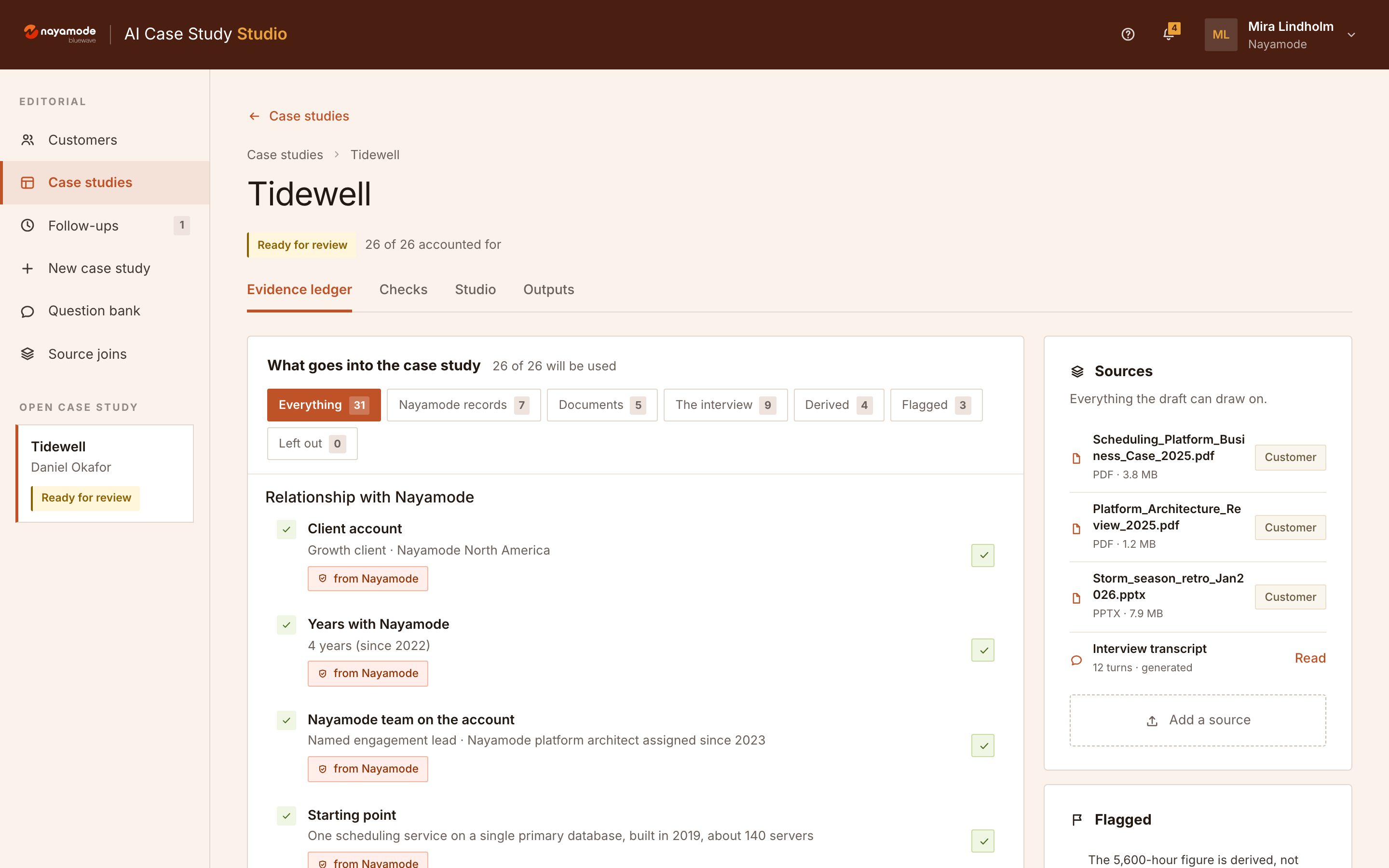The width and height of the screenshot is (1389, 868).
Task: Click the ML user avatar
Action: pyautogui.click(x=1221, y=34)
